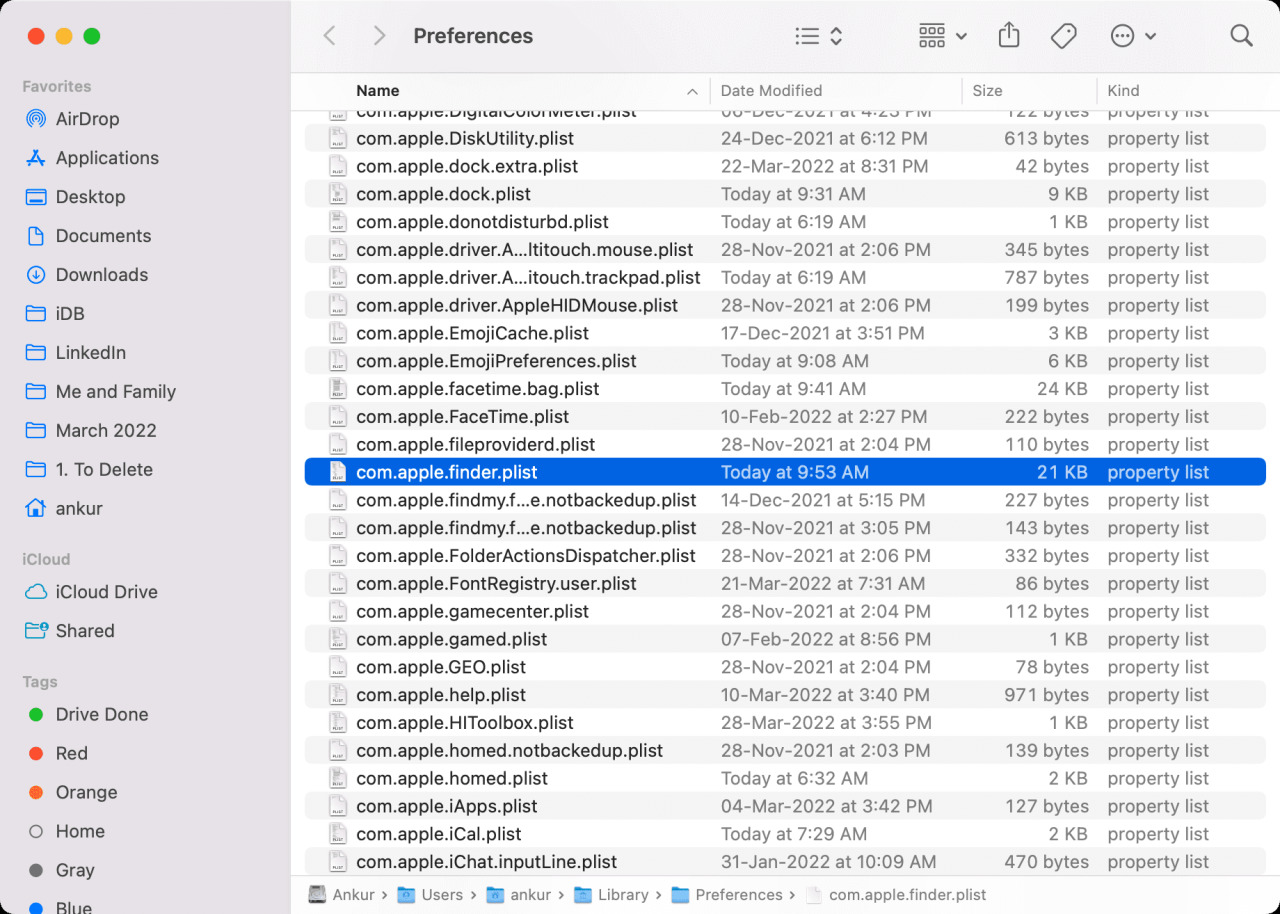
Task: Open the More actions ellipsis menu
Action: tap(1133, 36)
